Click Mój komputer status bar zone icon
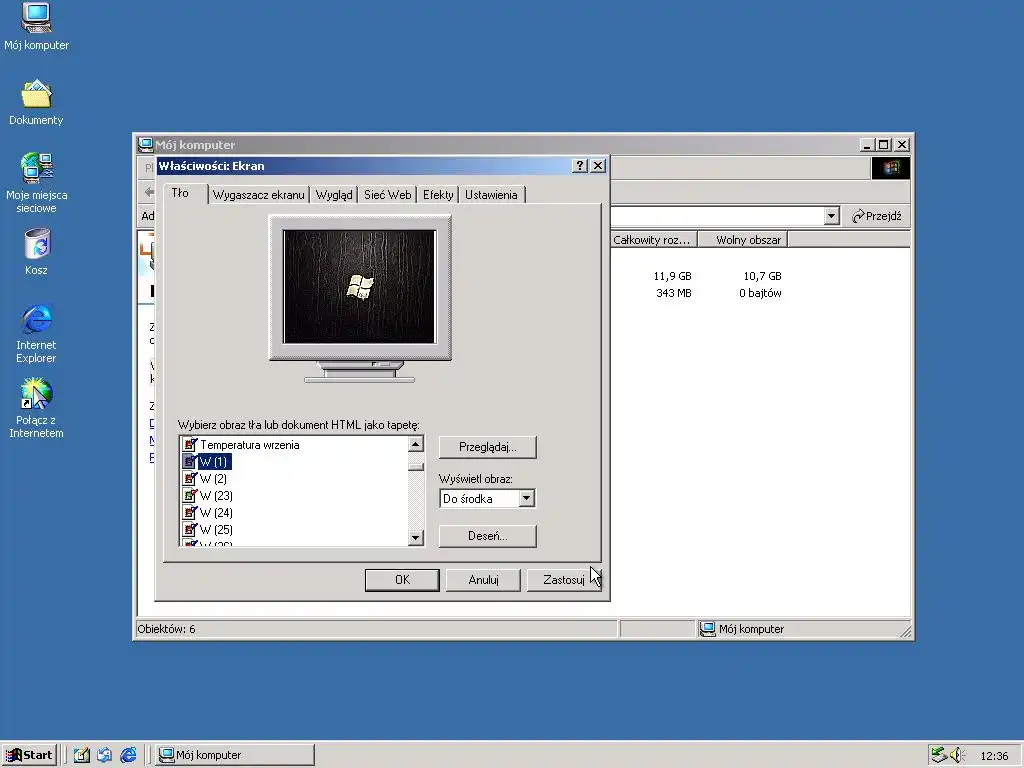The image size is (1024, 768). [707, 629]
